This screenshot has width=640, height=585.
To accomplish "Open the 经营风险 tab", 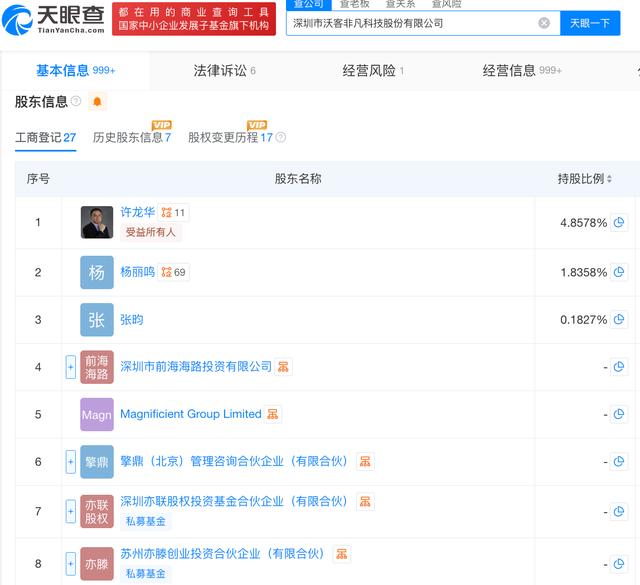I will (x=372, y=71).
